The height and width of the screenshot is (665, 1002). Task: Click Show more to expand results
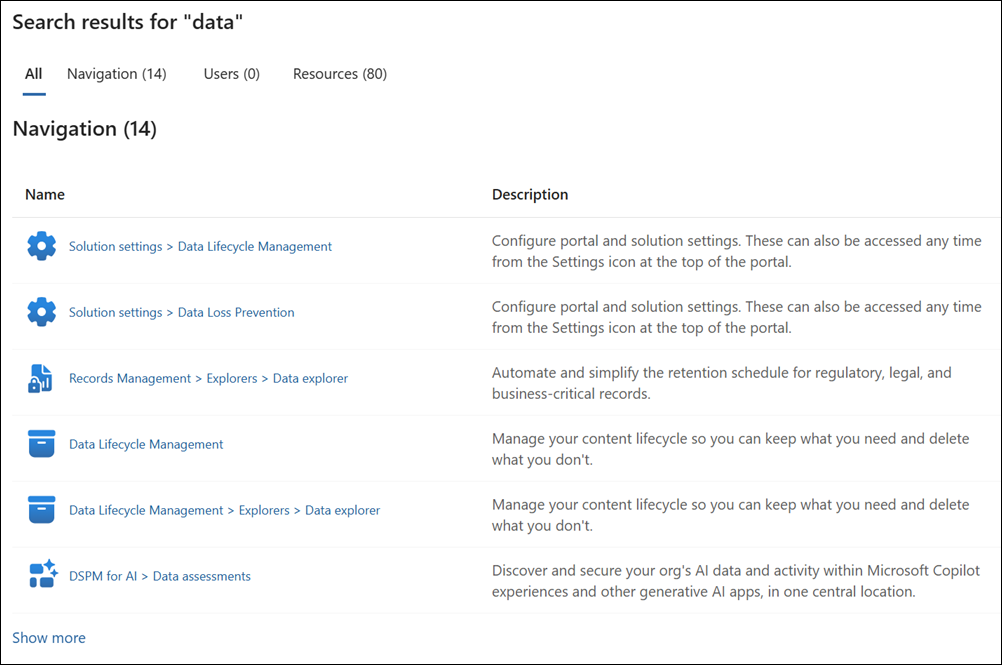point(49,637)
